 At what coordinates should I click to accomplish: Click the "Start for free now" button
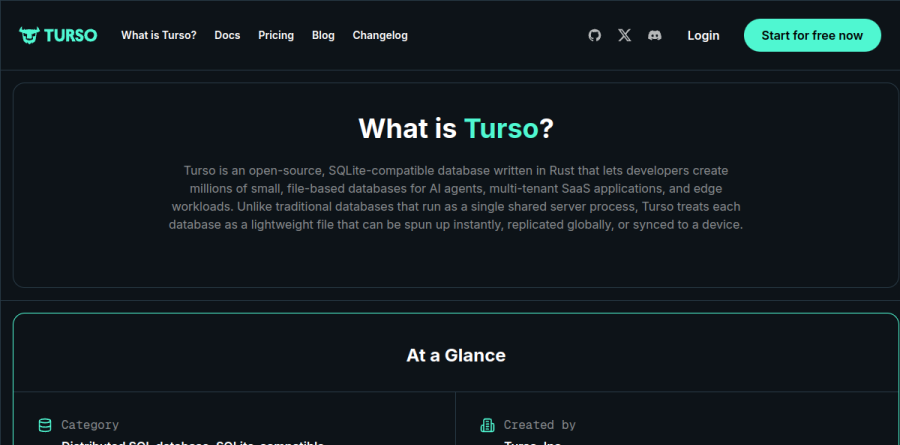pyautogui.click(x=812, y=36)
